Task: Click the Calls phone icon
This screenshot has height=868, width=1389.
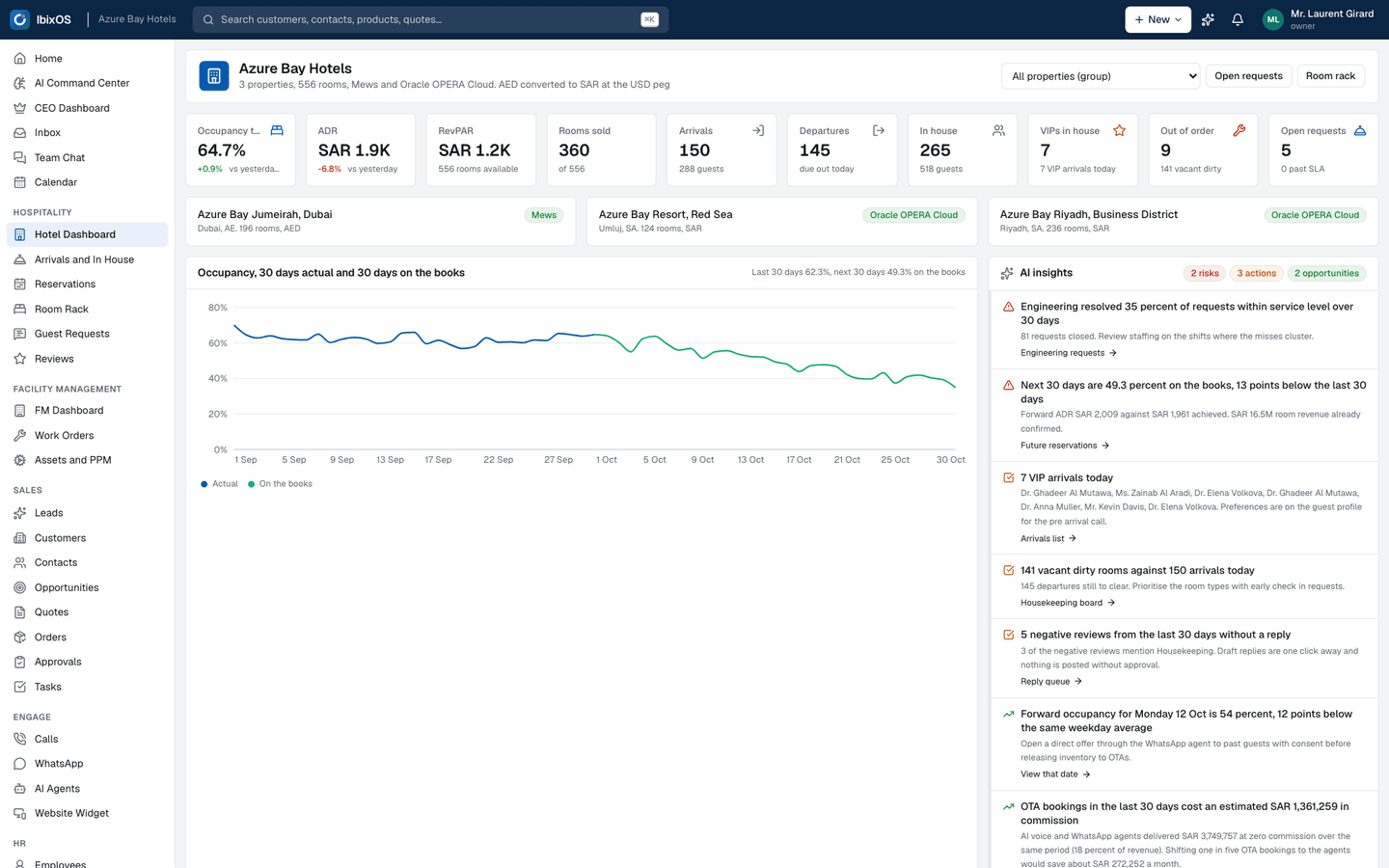Action: [x=20, y=739]
